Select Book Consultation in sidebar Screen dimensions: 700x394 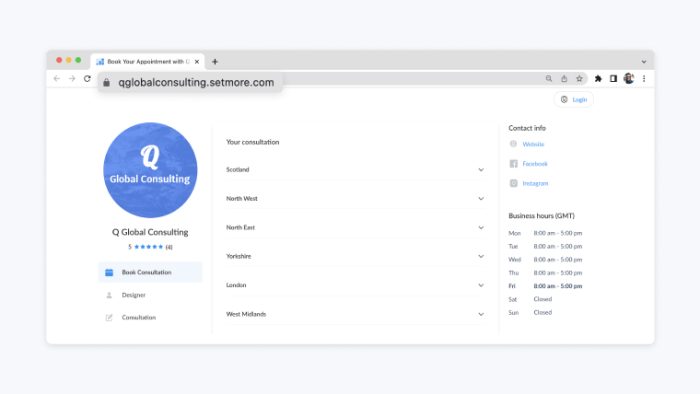pyautogui.click(x=150, y=272)
